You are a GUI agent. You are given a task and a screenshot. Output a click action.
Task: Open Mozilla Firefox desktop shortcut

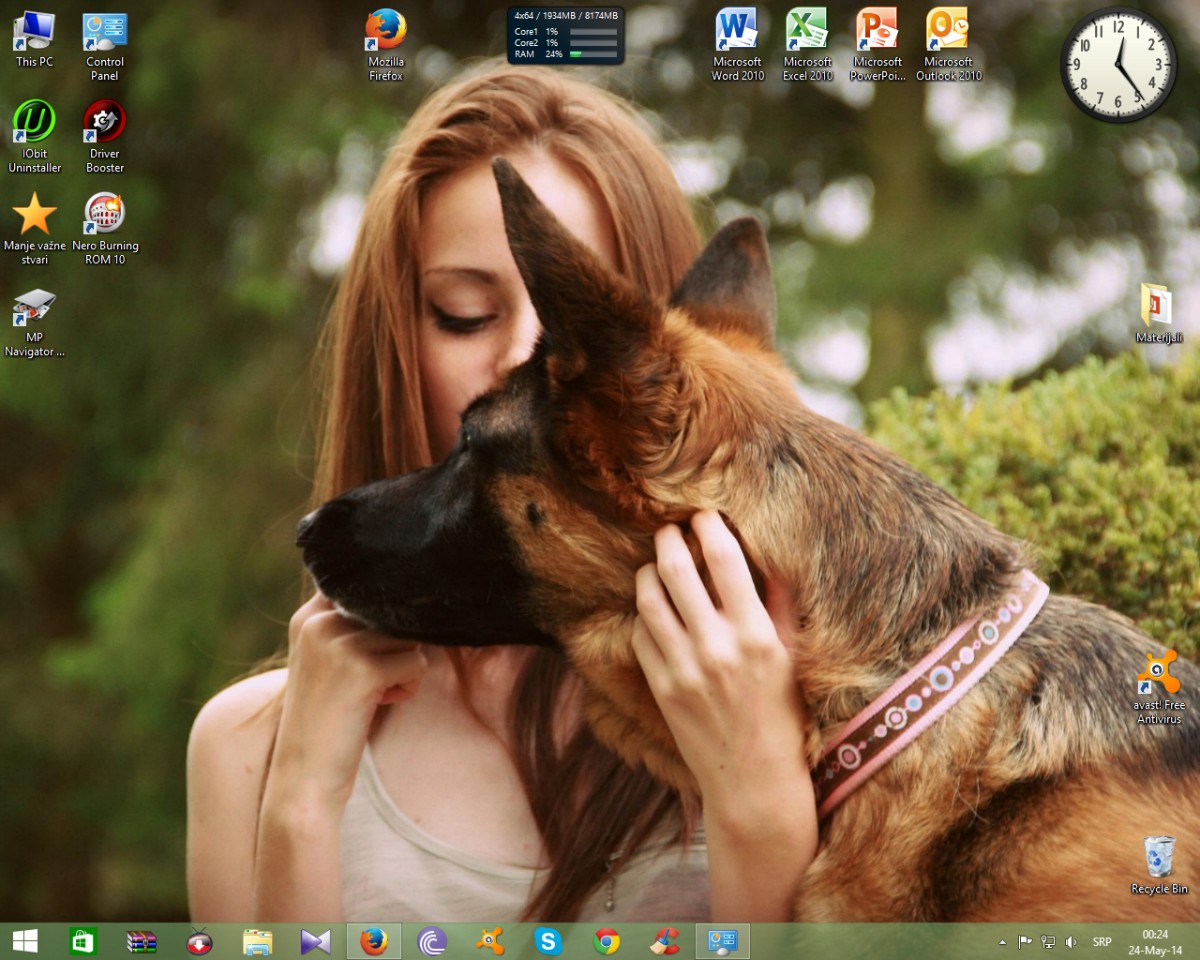(x=386, y=31)
